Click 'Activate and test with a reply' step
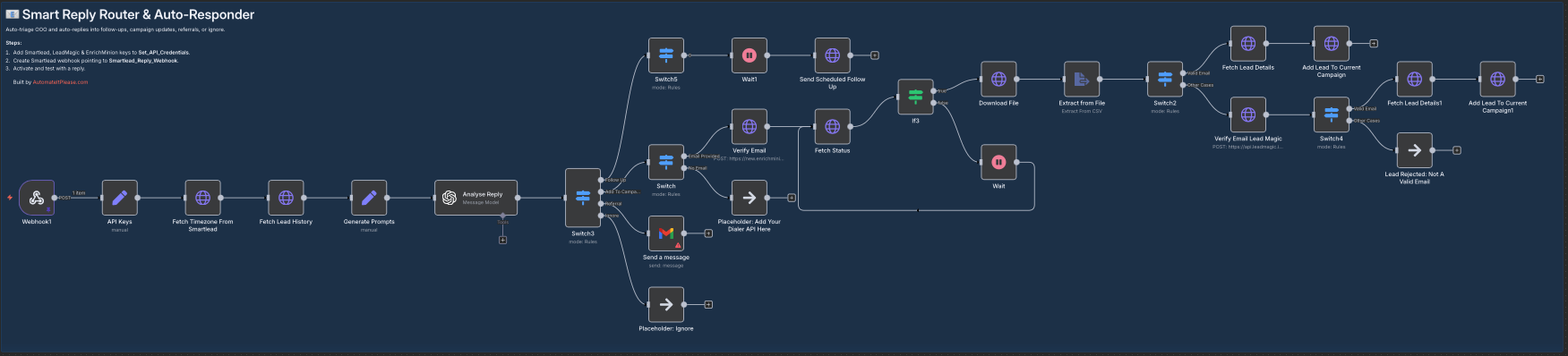Image resolution: width=1568 pixels, height=356 pixels. pyautogui.click(x=48, y=69)
